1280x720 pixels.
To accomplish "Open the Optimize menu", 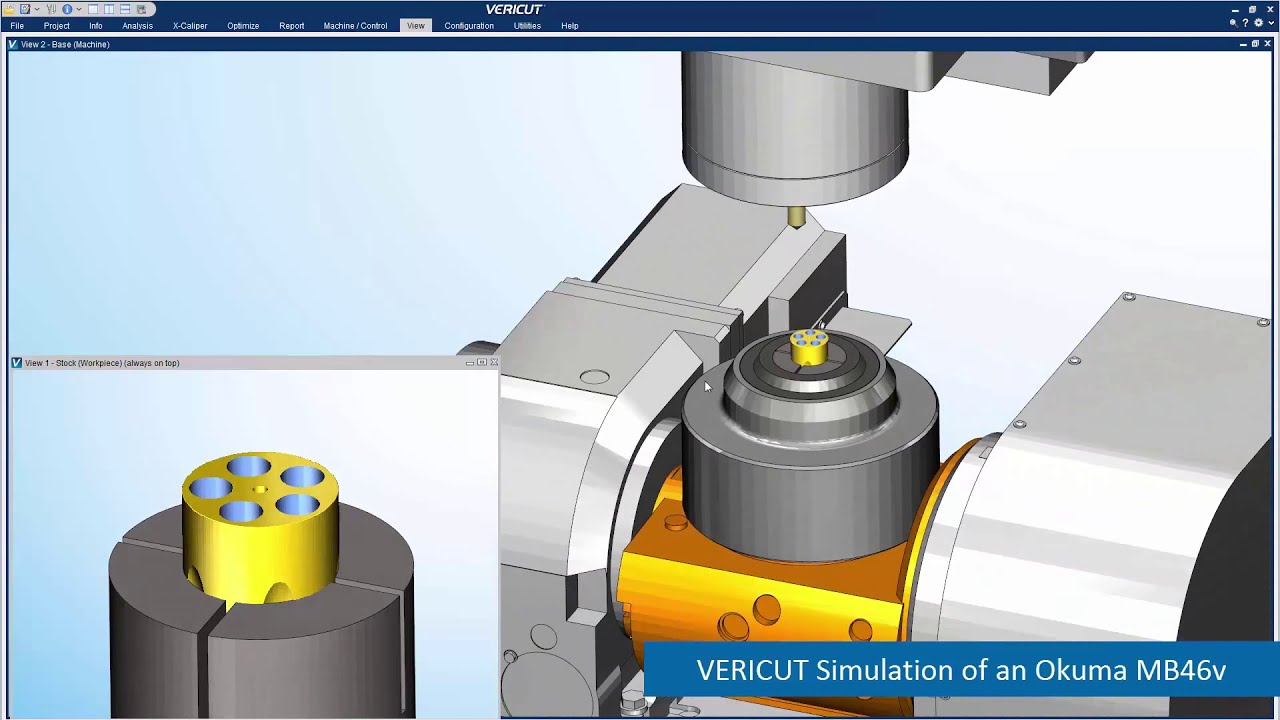I will tap(243, 26).
